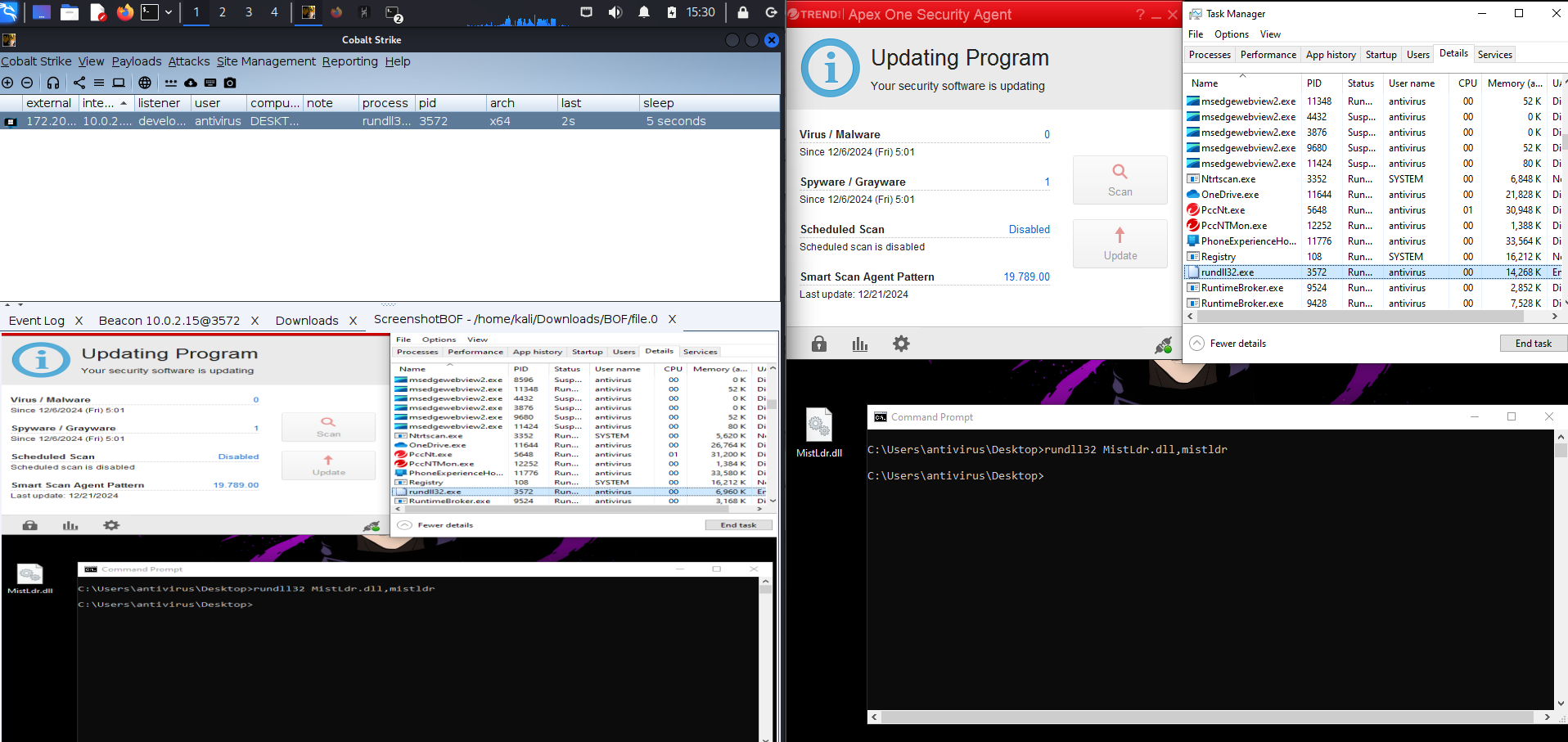Screen dimensions: 1568x742
Task: Select rundll32.exe row in Task Manager
Action: (x=1372, y=272)
